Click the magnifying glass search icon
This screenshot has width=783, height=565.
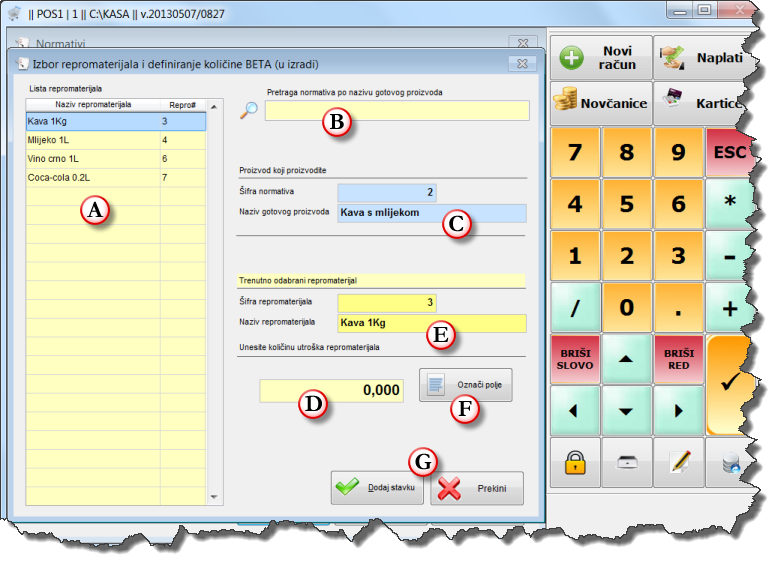pyautogui.click(x=249, y=110)
